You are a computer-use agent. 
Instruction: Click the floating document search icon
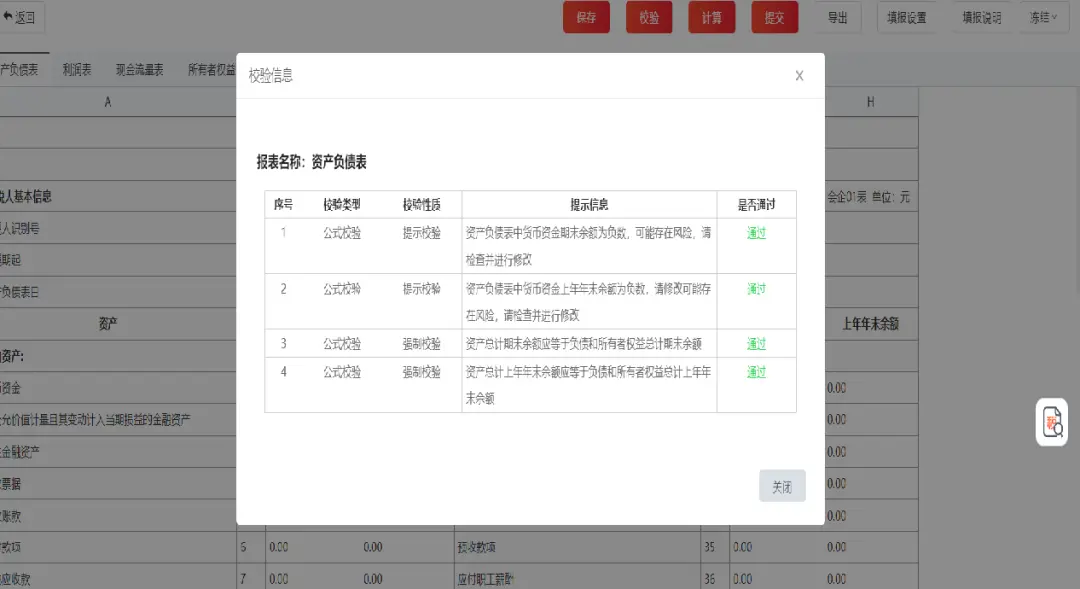pyautogui.click(x=1051, y=422)
